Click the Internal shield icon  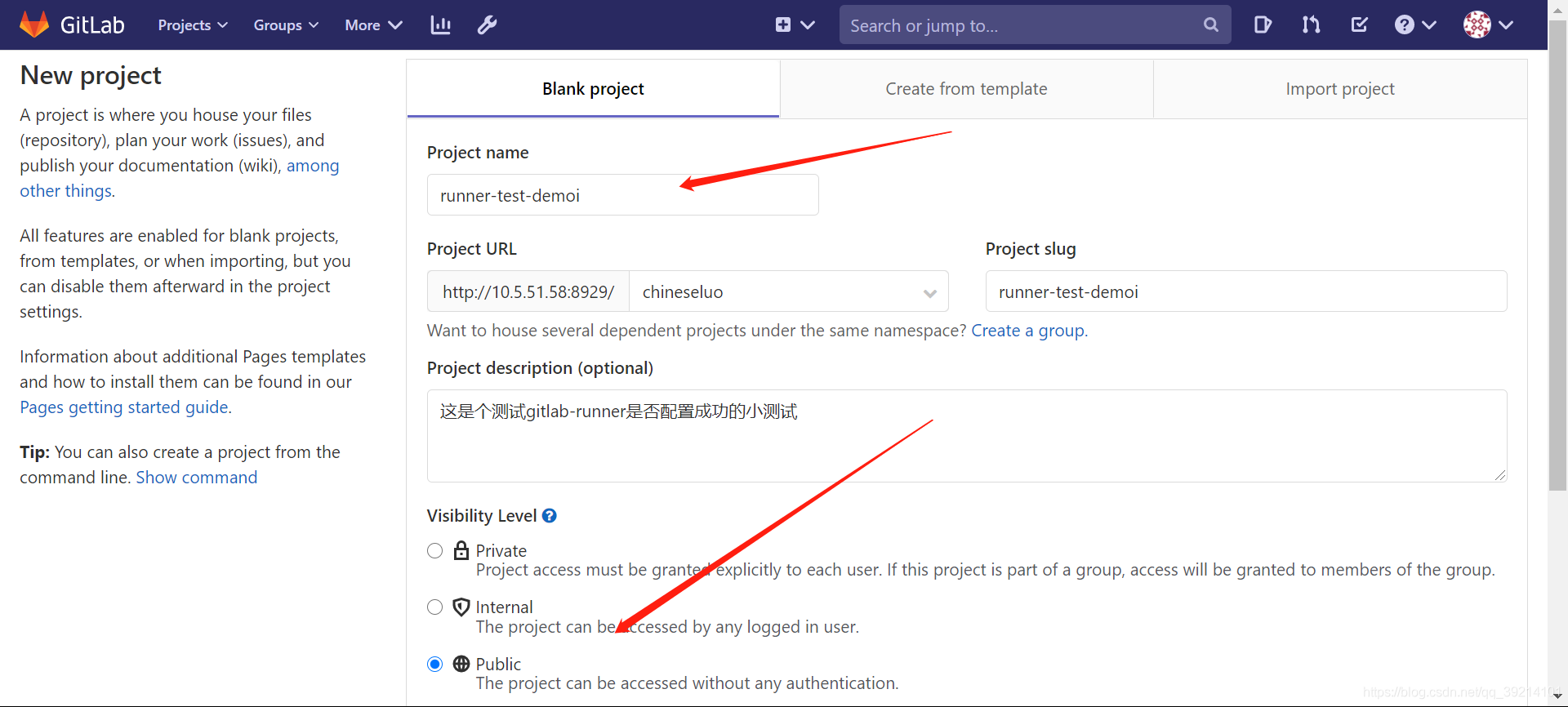click(x=461, y=607)
